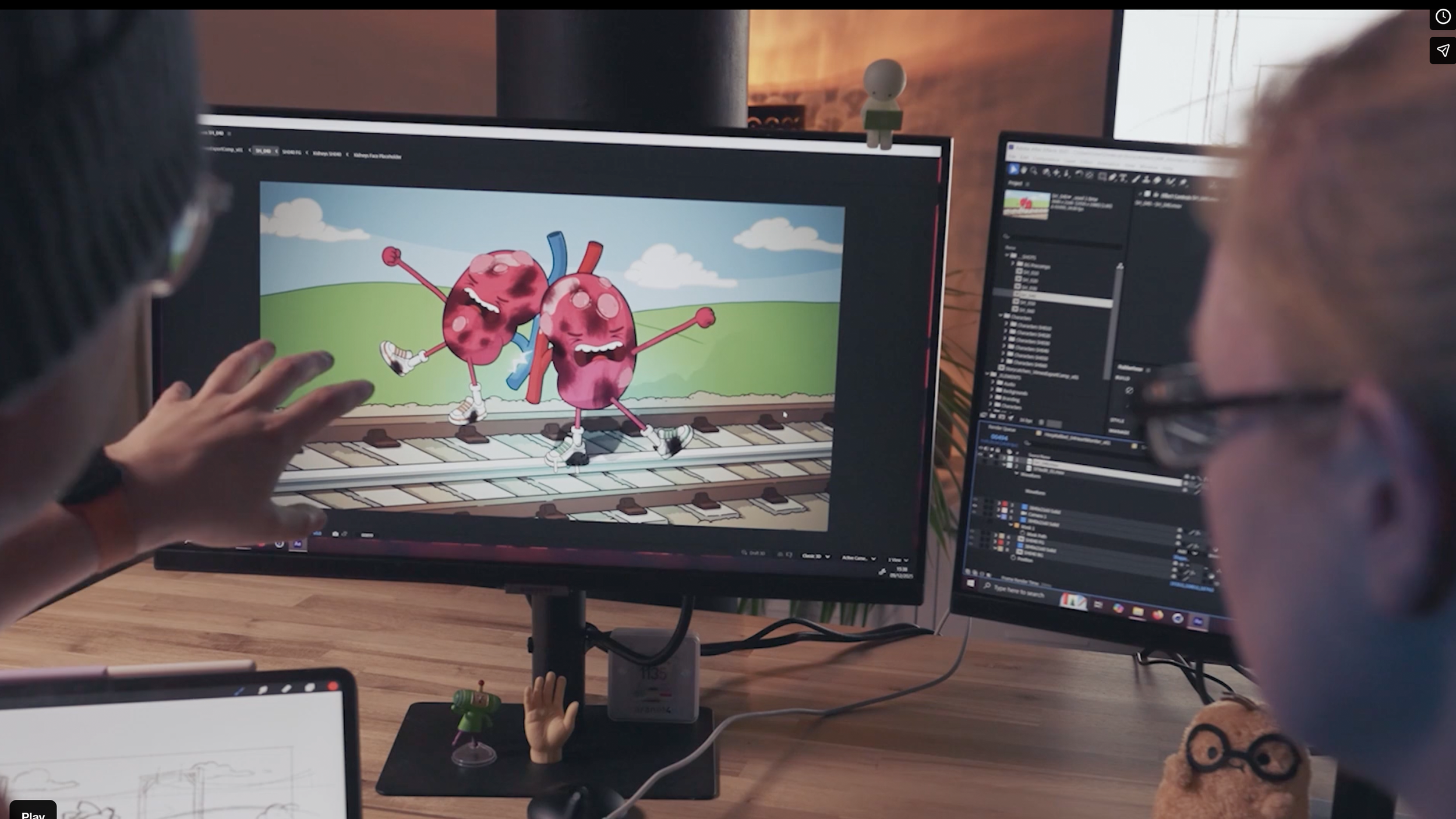
Task: Click the orange Mask 1 color swatch
Action: click(x=1016, y=525)
